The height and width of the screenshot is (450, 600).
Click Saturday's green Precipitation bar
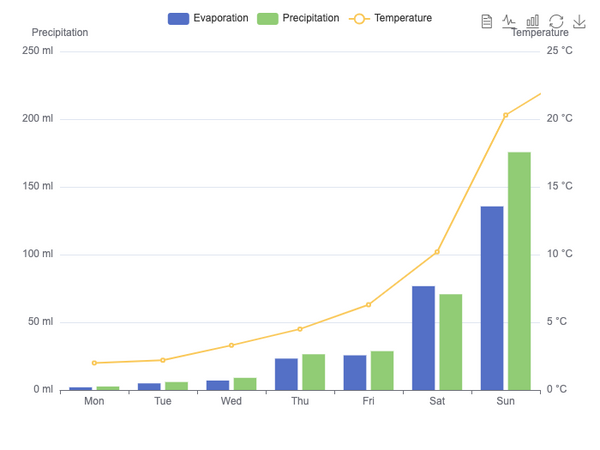(x=451, y=342)
